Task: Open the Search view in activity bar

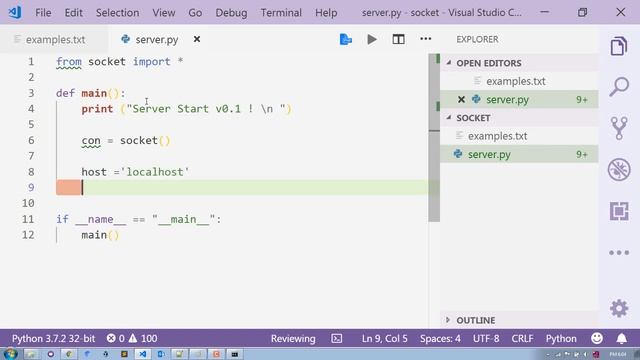Action: [x=619, y=87]
